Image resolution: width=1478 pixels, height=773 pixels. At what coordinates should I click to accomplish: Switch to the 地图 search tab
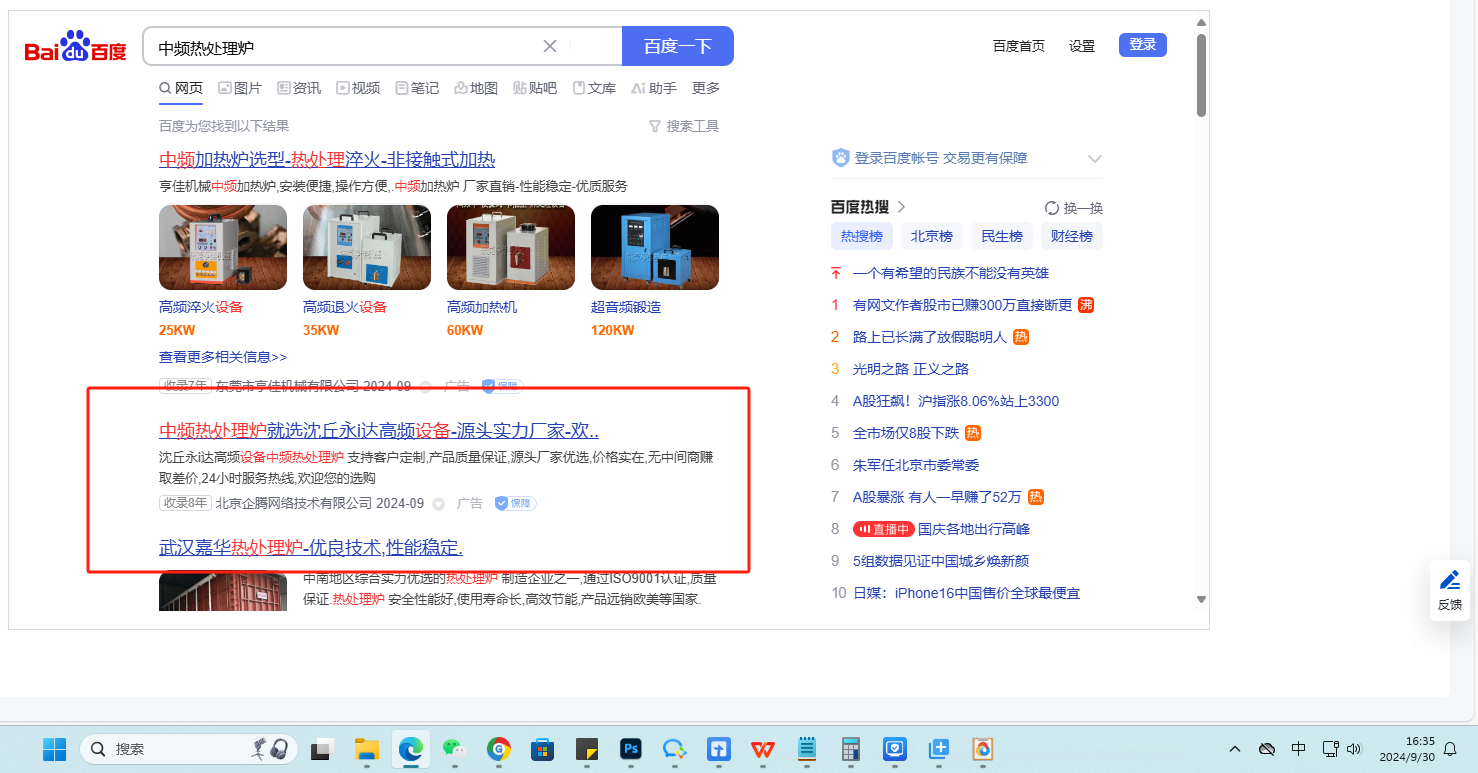(x=476, y=88)
